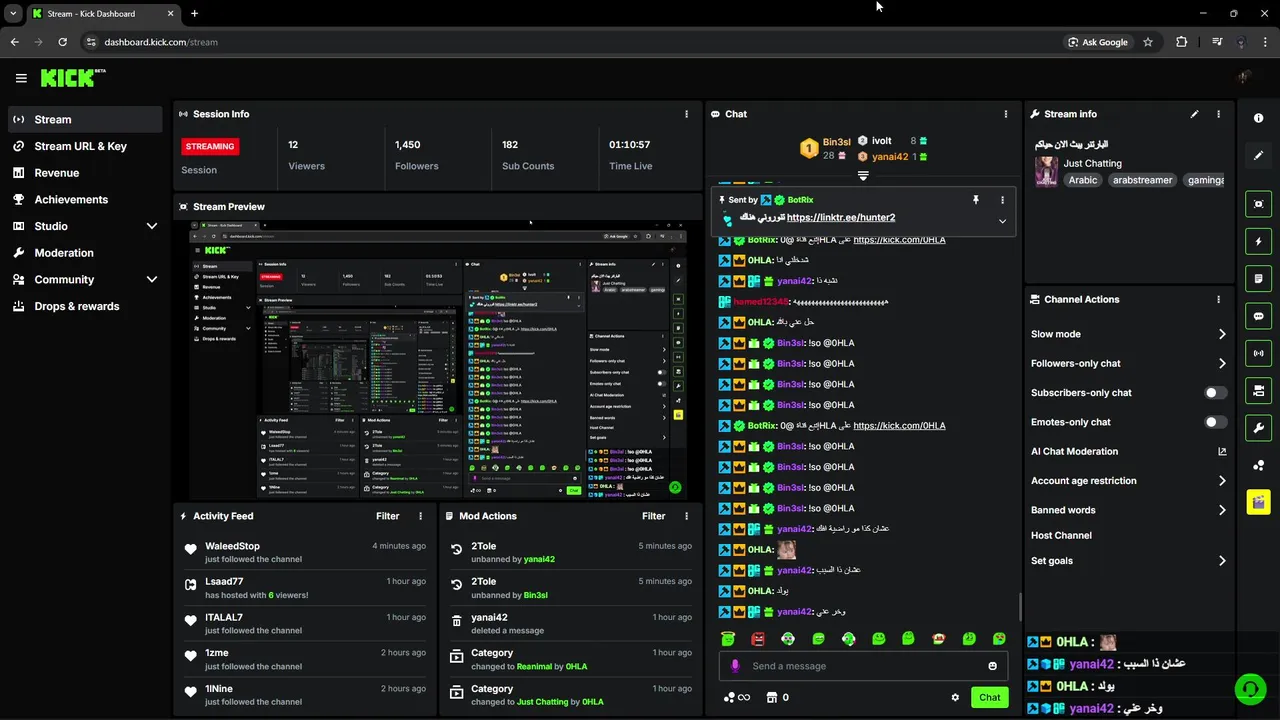Click the lightning bolt sidebar icon

(x=1258, y=241)
